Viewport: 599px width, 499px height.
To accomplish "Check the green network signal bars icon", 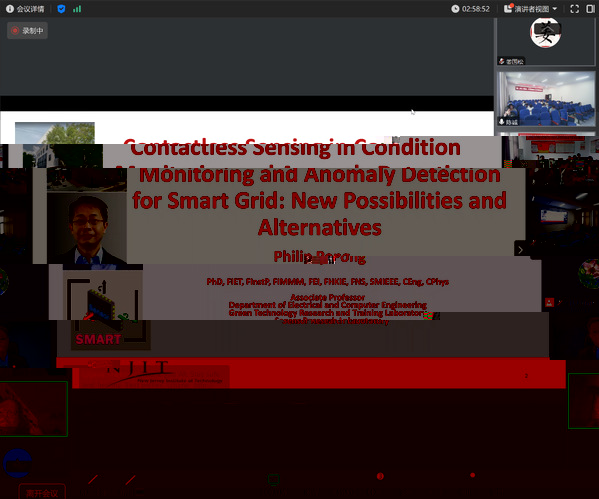I will click(77, 9).
